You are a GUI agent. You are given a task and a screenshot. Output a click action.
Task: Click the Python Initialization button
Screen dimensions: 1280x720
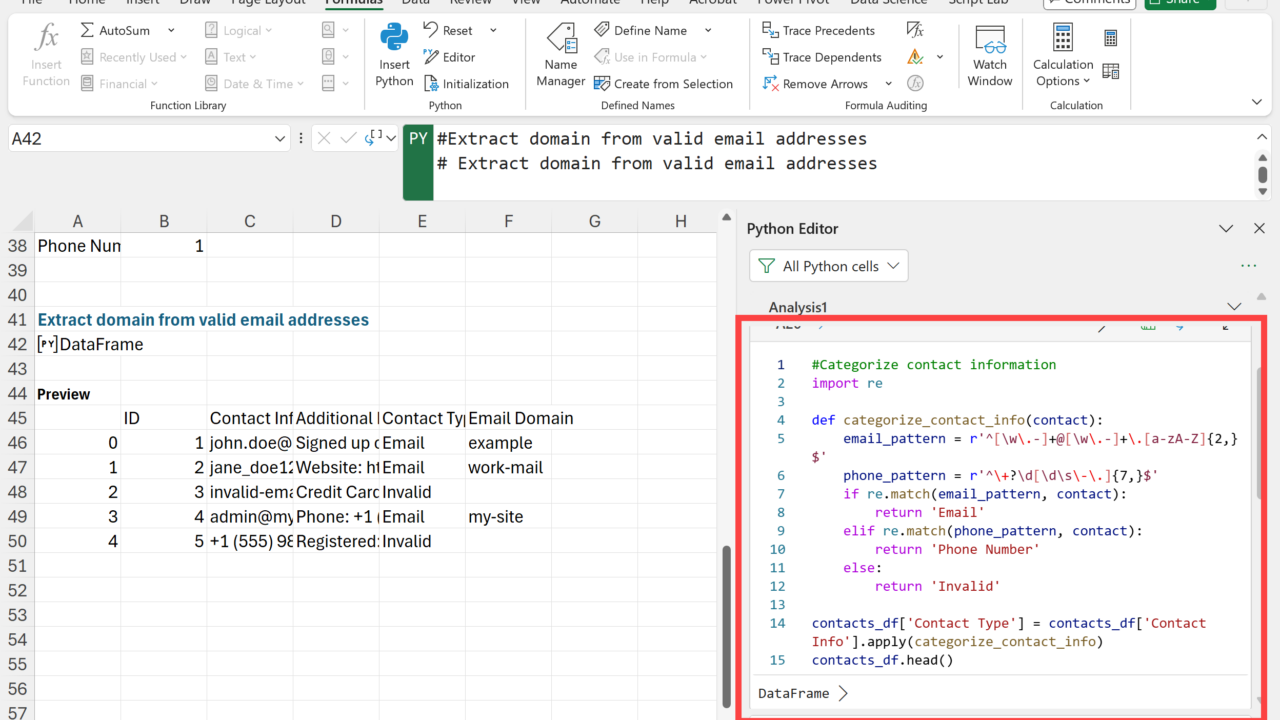(466, 84)
